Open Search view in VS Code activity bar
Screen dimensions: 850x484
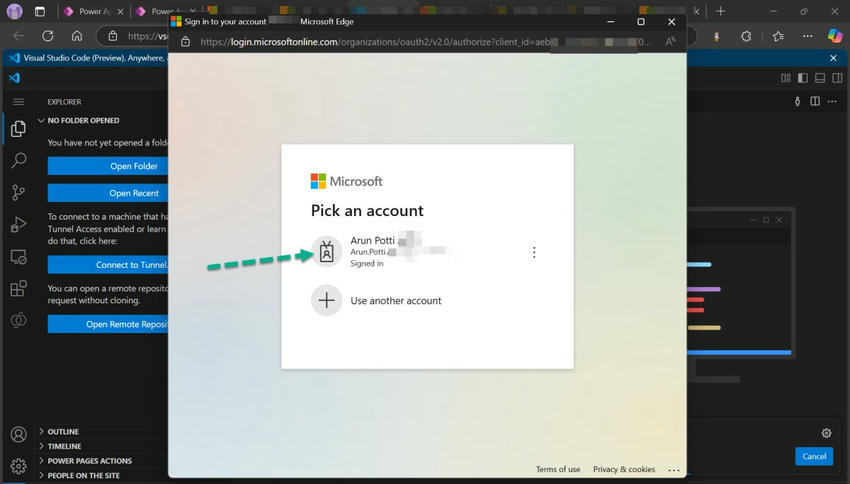pos(18,160)
